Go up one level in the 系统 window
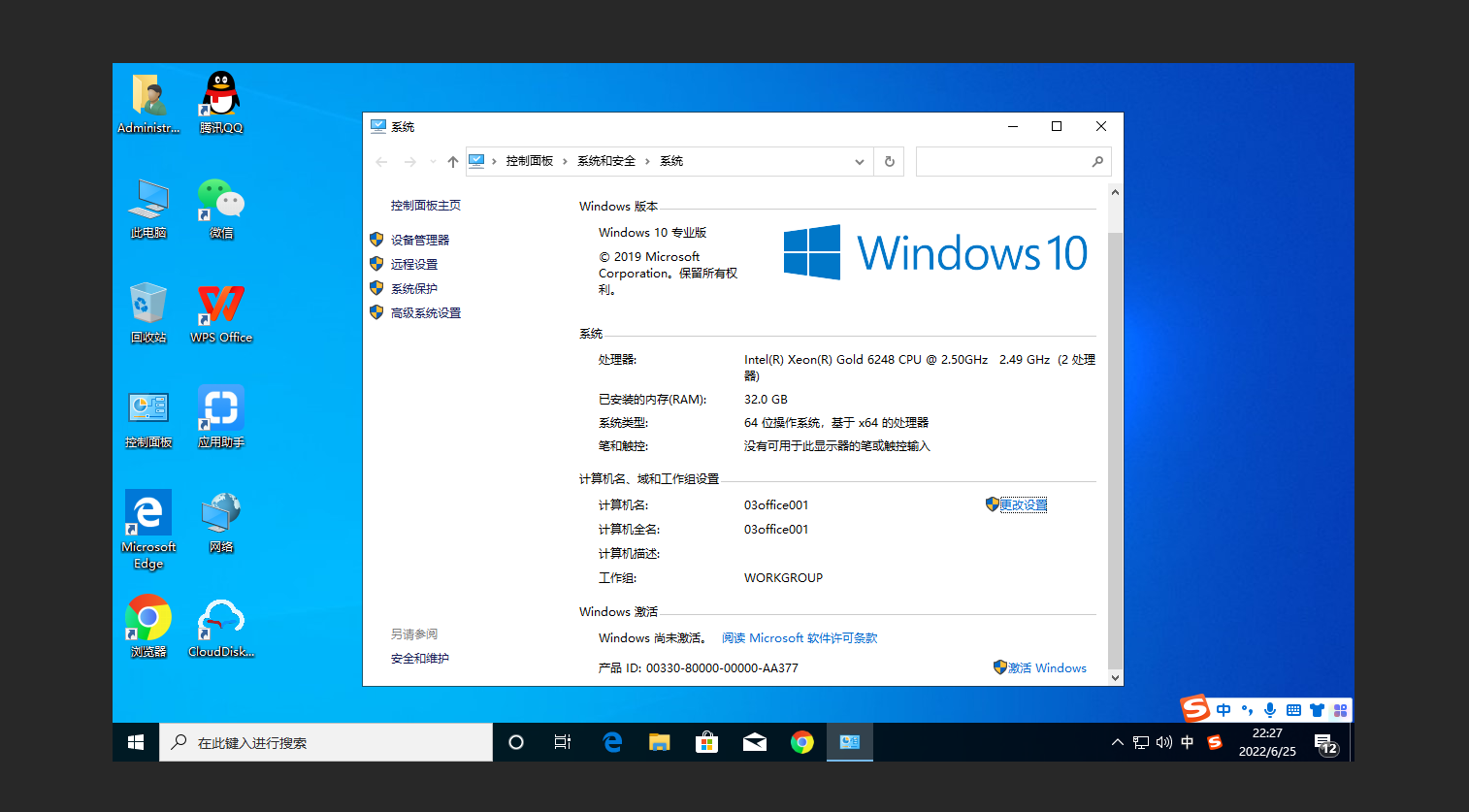Image resolution: width=1469 pixels, height=812 pixels. (452, 162)
